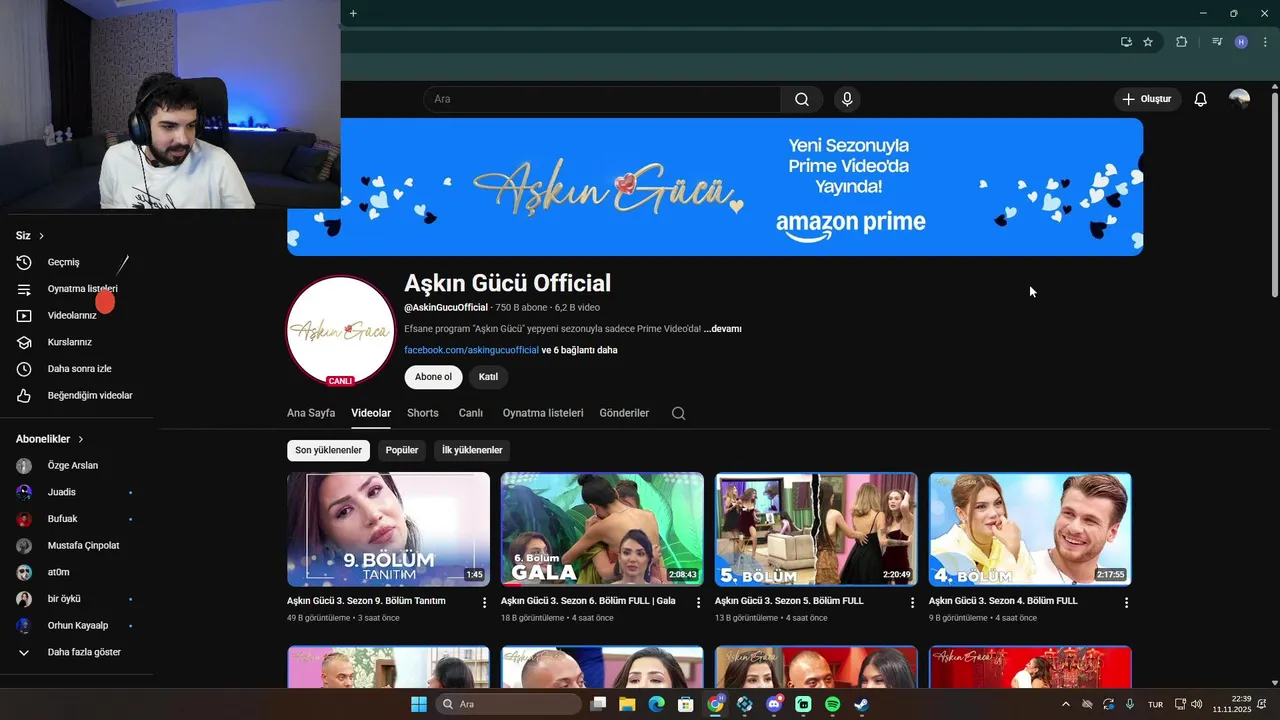Click the YouTube search input field
1280x720 pixels.
(602, 99)
